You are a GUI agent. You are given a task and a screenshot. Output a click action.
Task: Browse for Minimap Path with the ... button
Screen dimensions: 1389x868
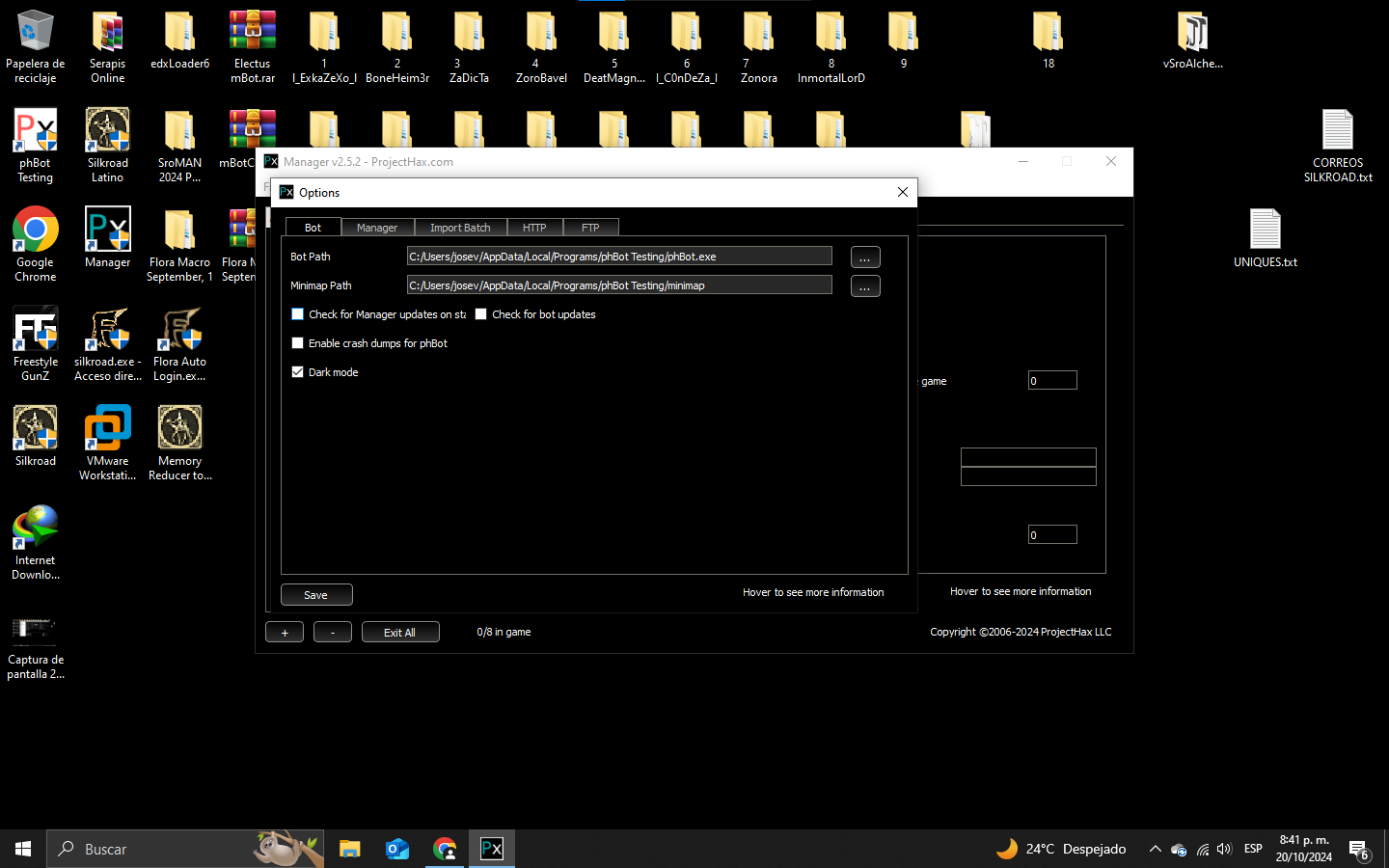[x=865, y=286]
